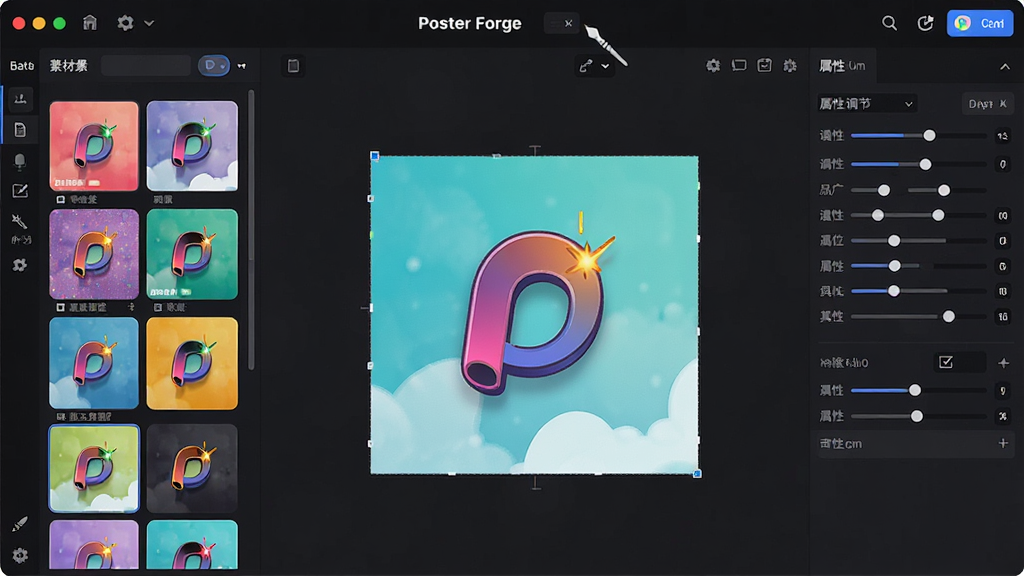Choose the pencil edit-note sidebar icon
1024x576 pixels.
20,191
